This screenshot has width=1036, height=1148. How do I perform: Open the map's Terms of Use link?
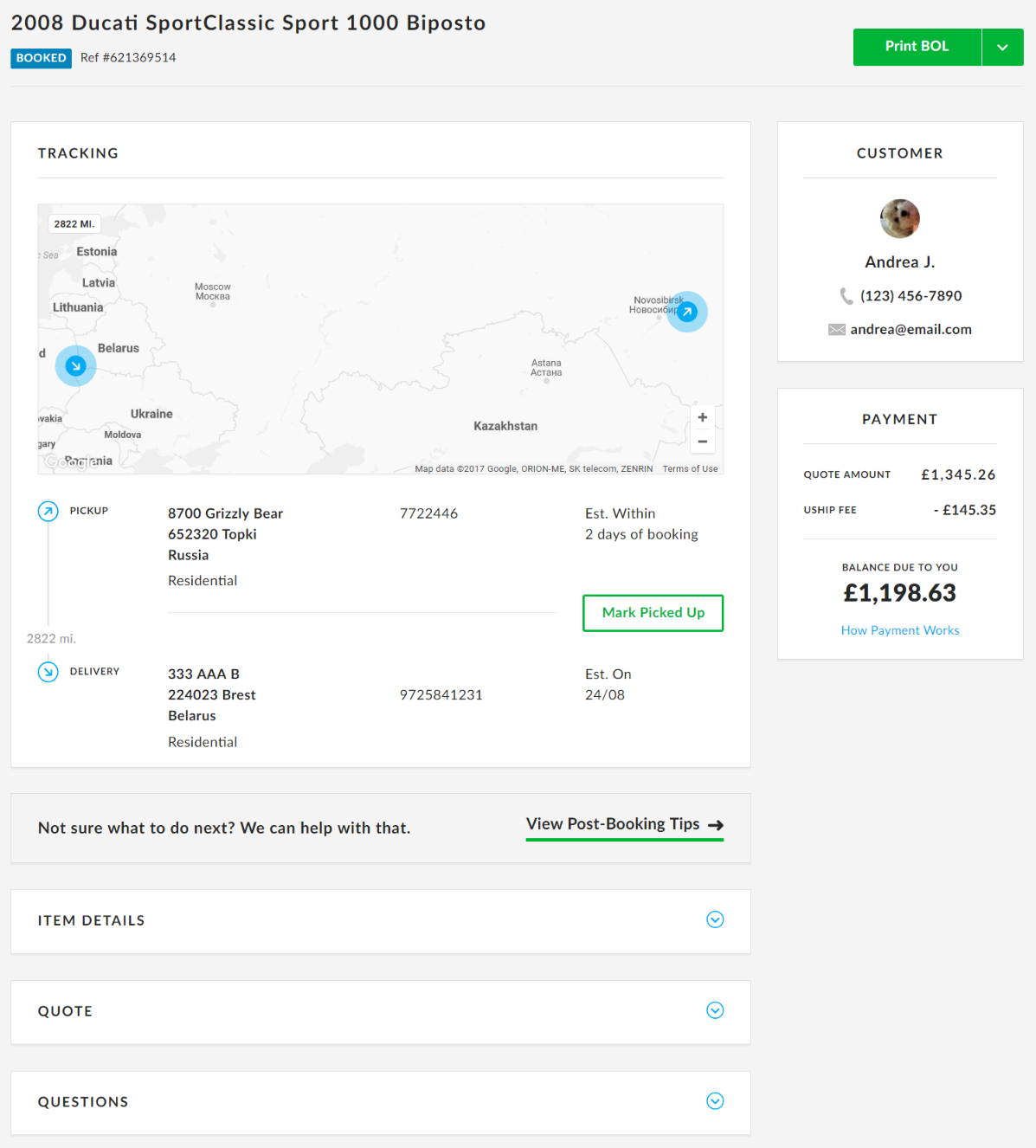point(690,468)
